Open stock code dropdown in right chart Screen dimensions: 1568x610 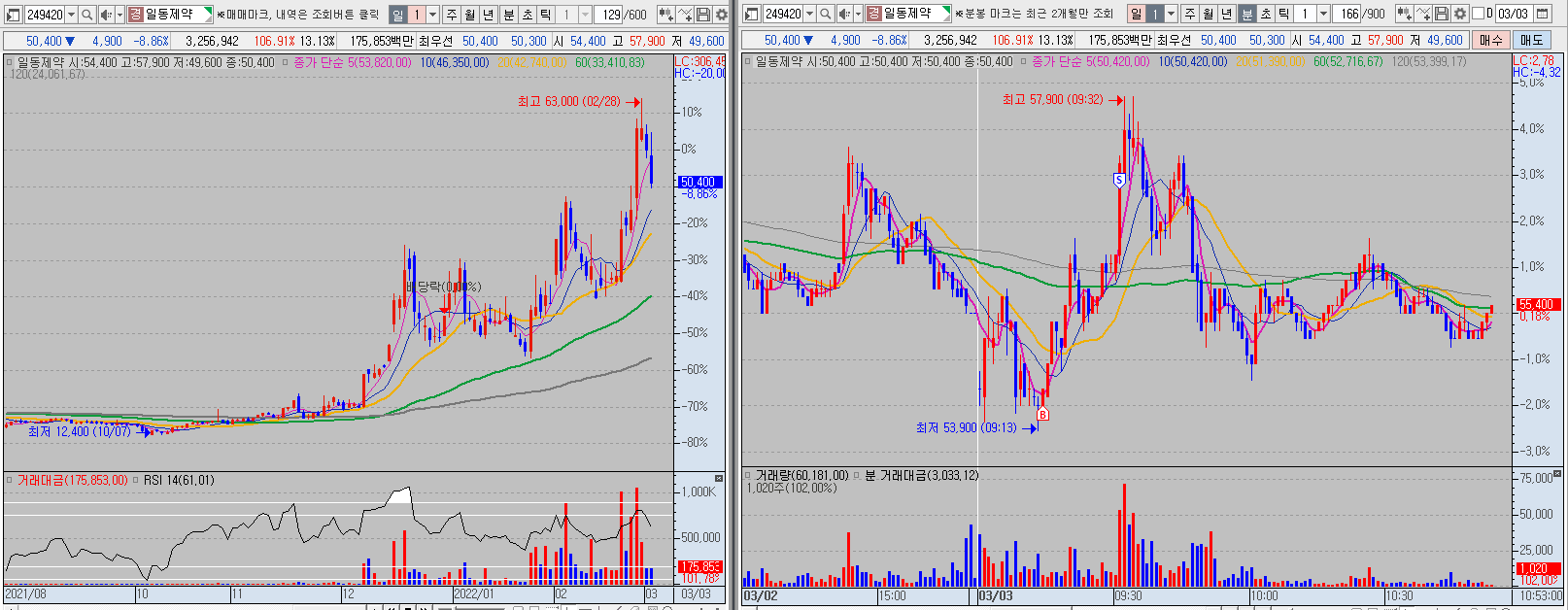[x=809, y=15]
